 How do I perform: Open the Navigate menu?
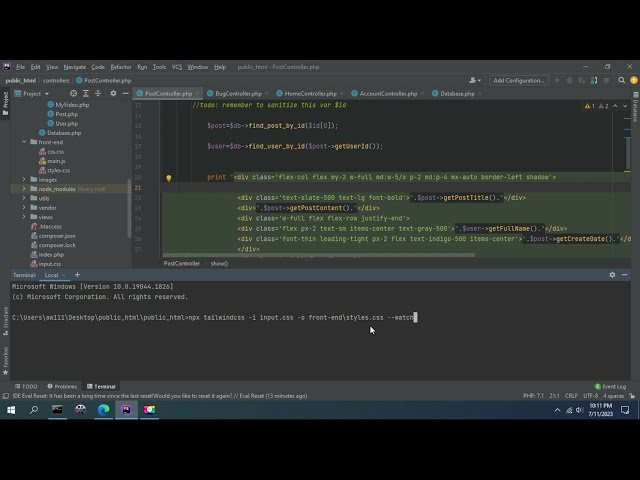click(75, 67)
